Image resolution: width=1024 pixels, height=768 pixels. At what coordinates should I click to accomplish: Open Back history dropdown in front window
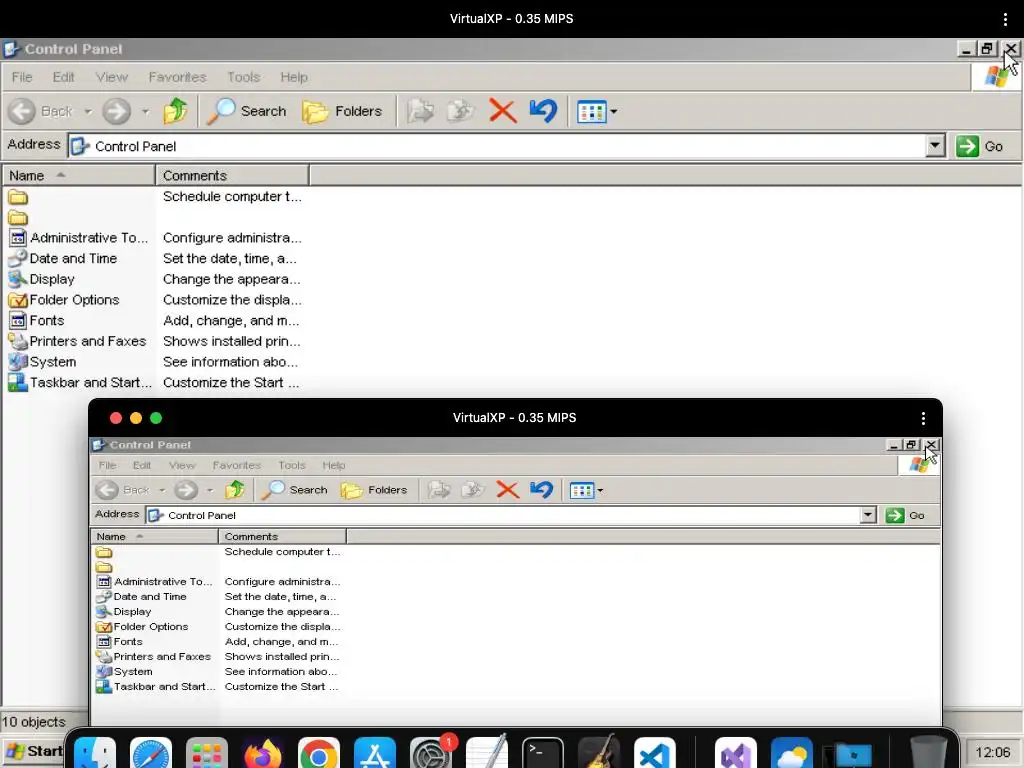click(x=162, y=490)
